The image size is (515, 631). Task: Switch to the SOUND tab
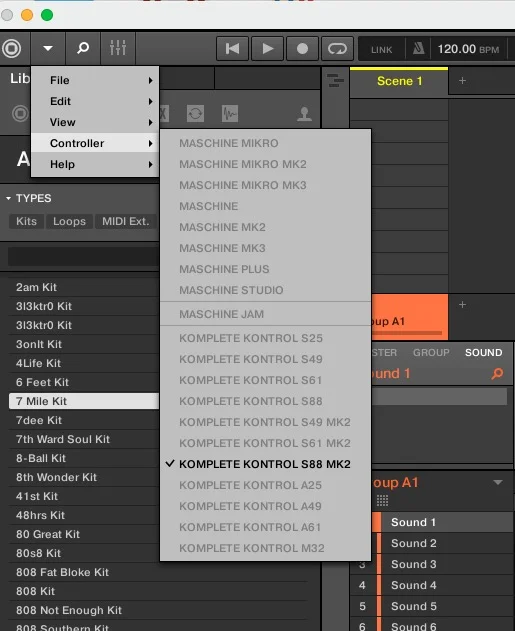(483, 353)
